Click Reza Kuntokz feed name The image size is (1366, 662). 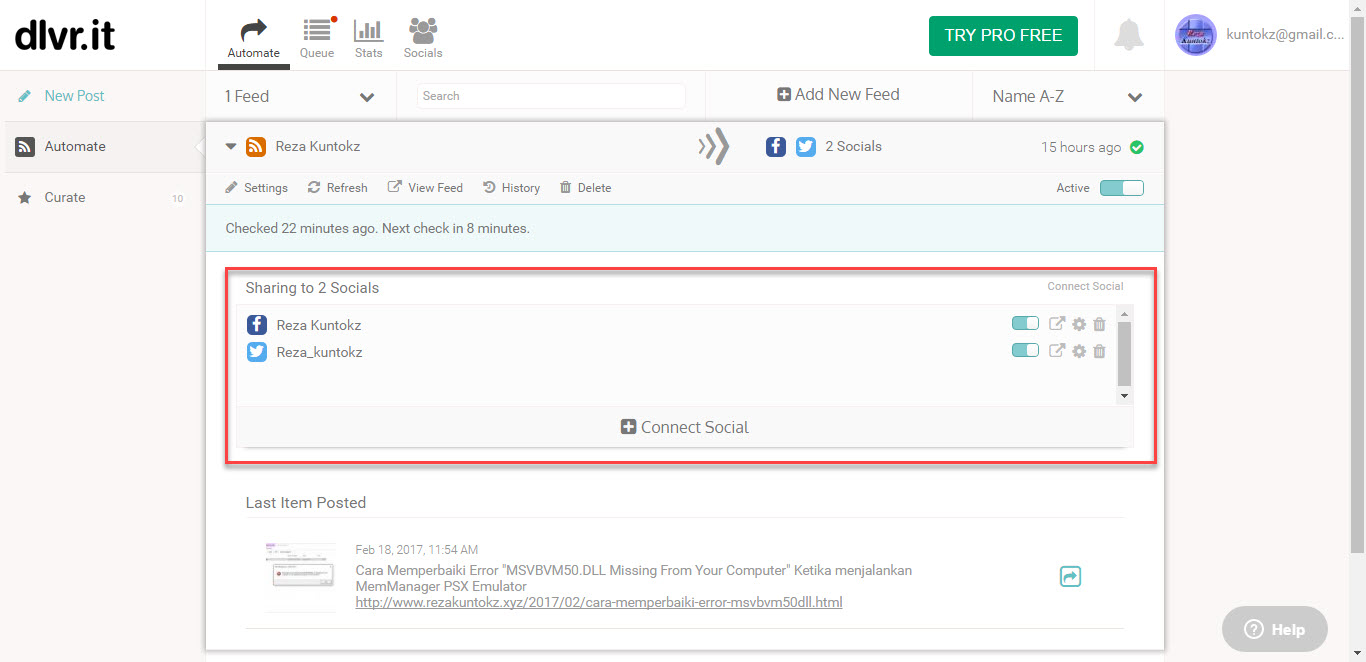pos(318,147)
